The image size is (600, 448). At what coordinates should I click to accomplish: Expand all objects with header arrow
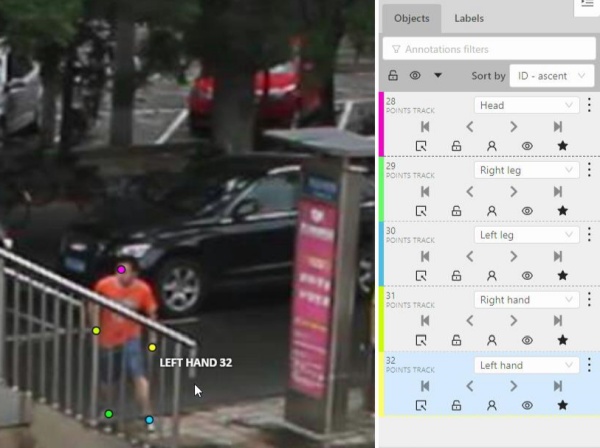click(x=438, y=75)
